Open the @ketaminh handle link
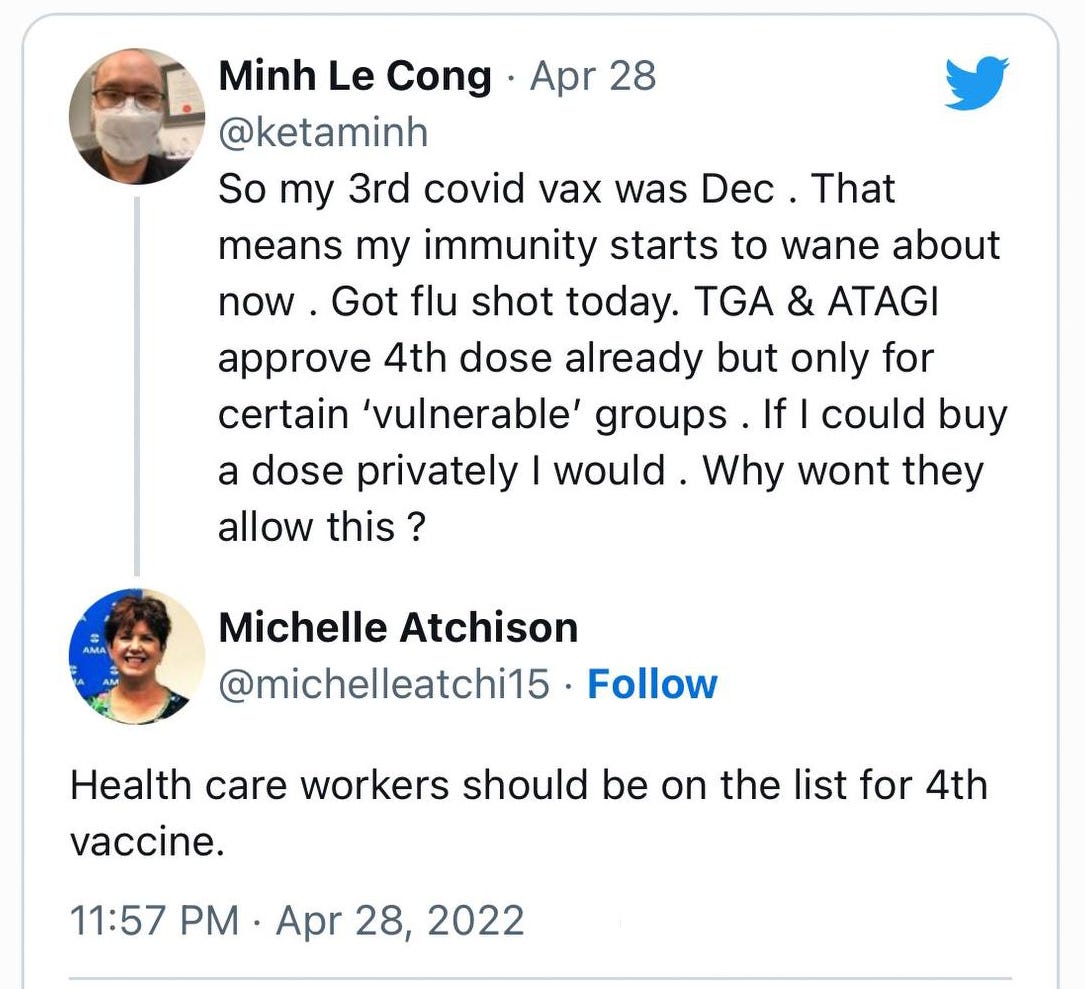1085x989 pixels. click(323, 131)
